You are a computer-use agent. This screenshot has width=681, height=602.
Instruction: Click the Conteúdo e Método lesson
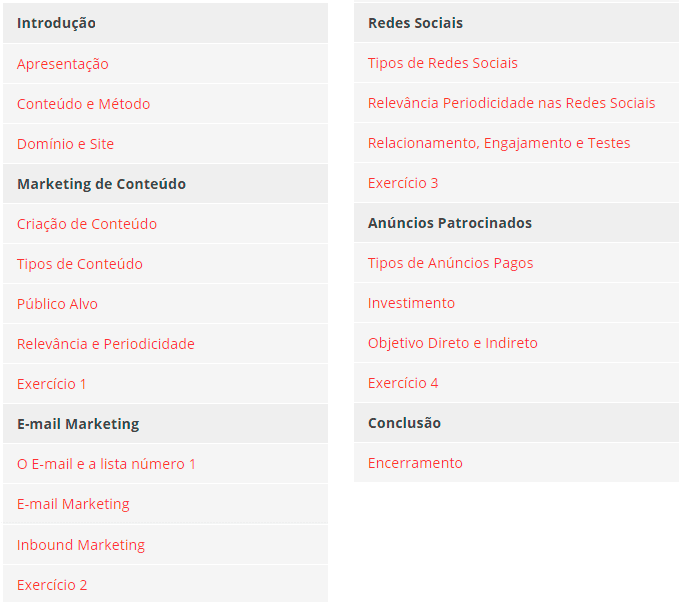[83, 104]
